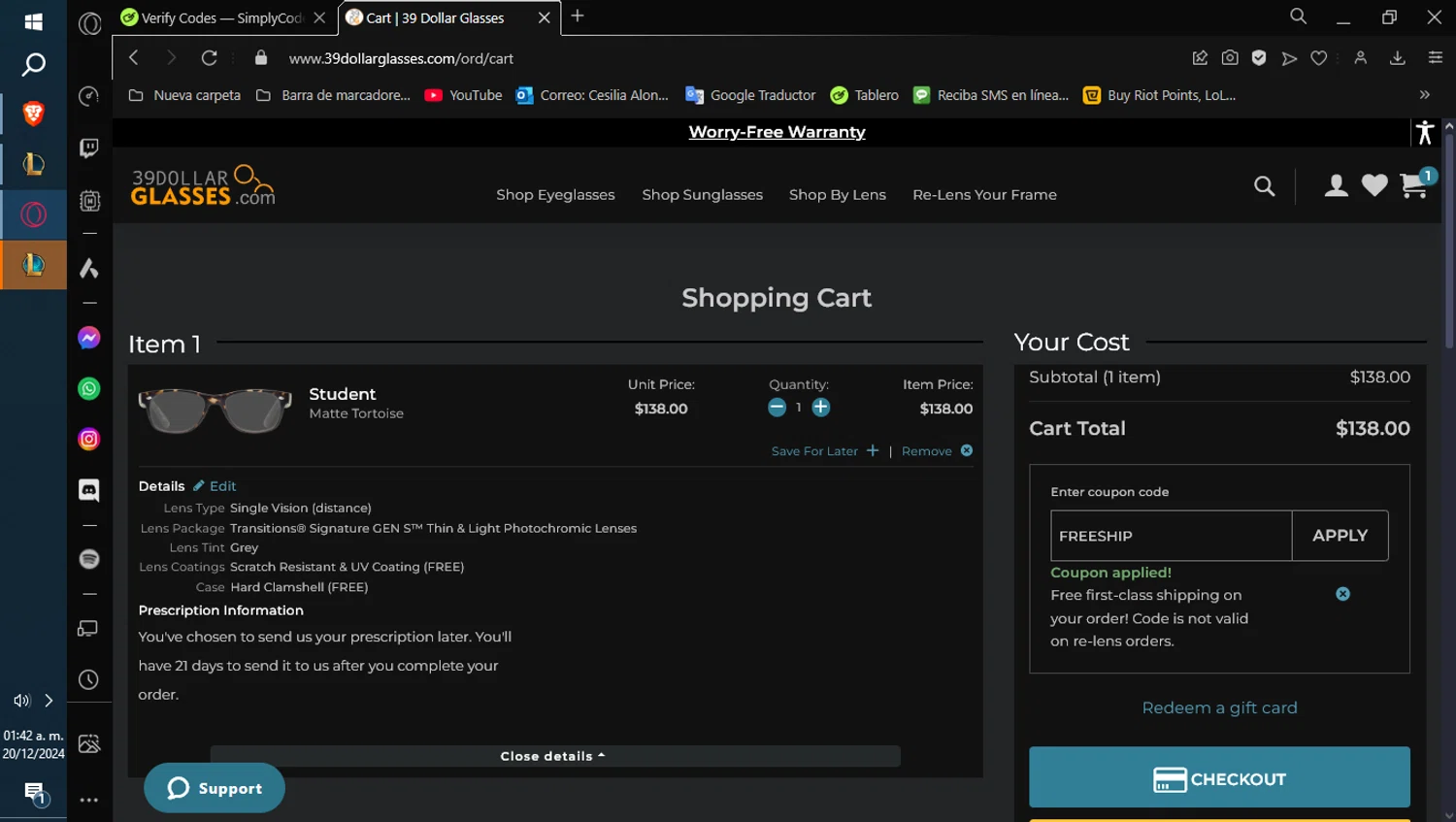Open Instagram in the sidebar
The width and height of the screenshot is (1456, 822).
click(x=89, y=440)
